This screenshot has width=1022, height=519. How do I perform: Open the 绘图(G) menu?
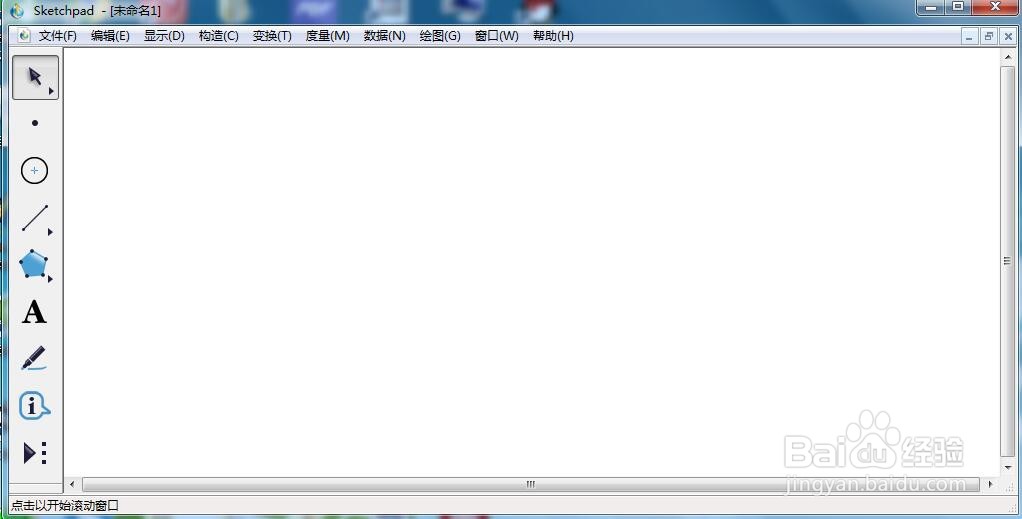440,36
